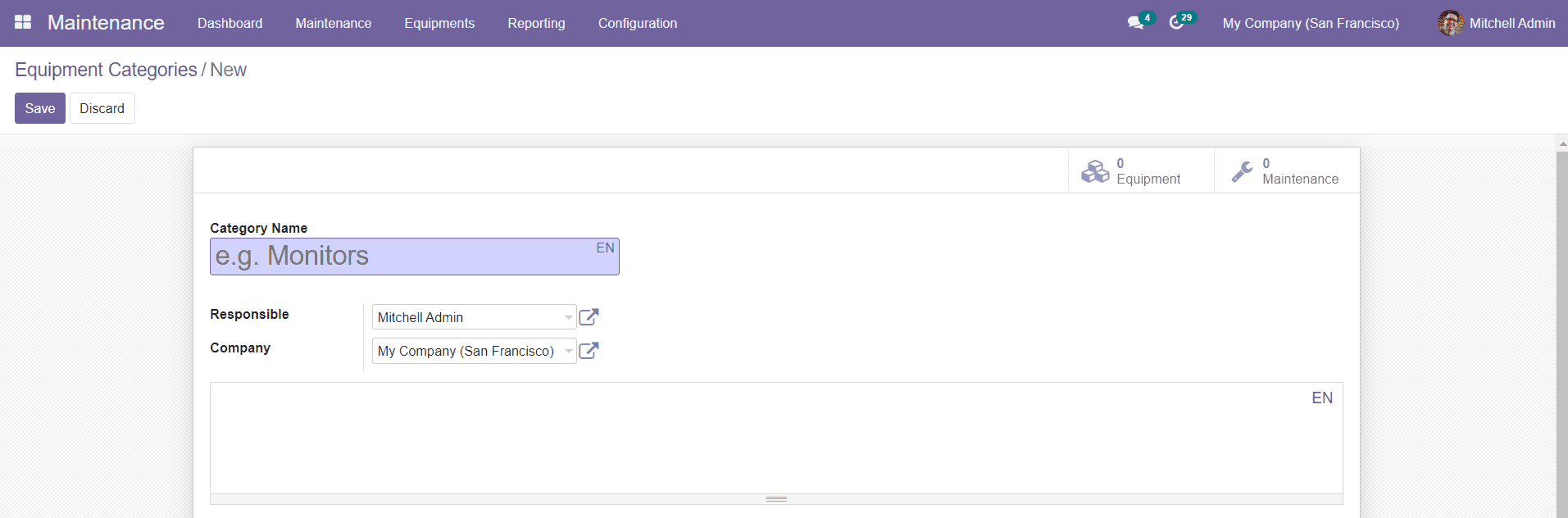Navigate back to Equipment Categories breadcrumb
Image resolution: width=1568 pixels, height=518 pixels.
click(x=106, y=70)
